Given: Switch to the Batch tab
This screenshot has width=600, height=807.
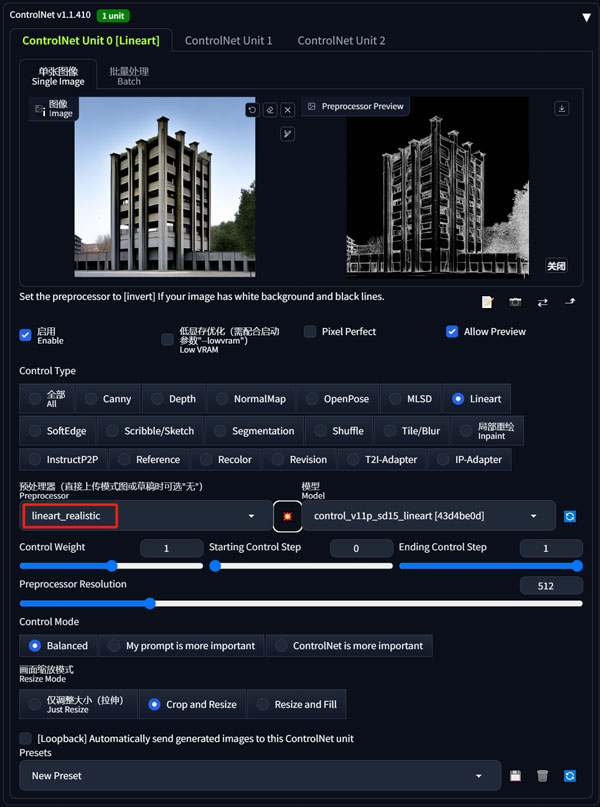Looking at the screenshot, I should [x=129, y=76].
